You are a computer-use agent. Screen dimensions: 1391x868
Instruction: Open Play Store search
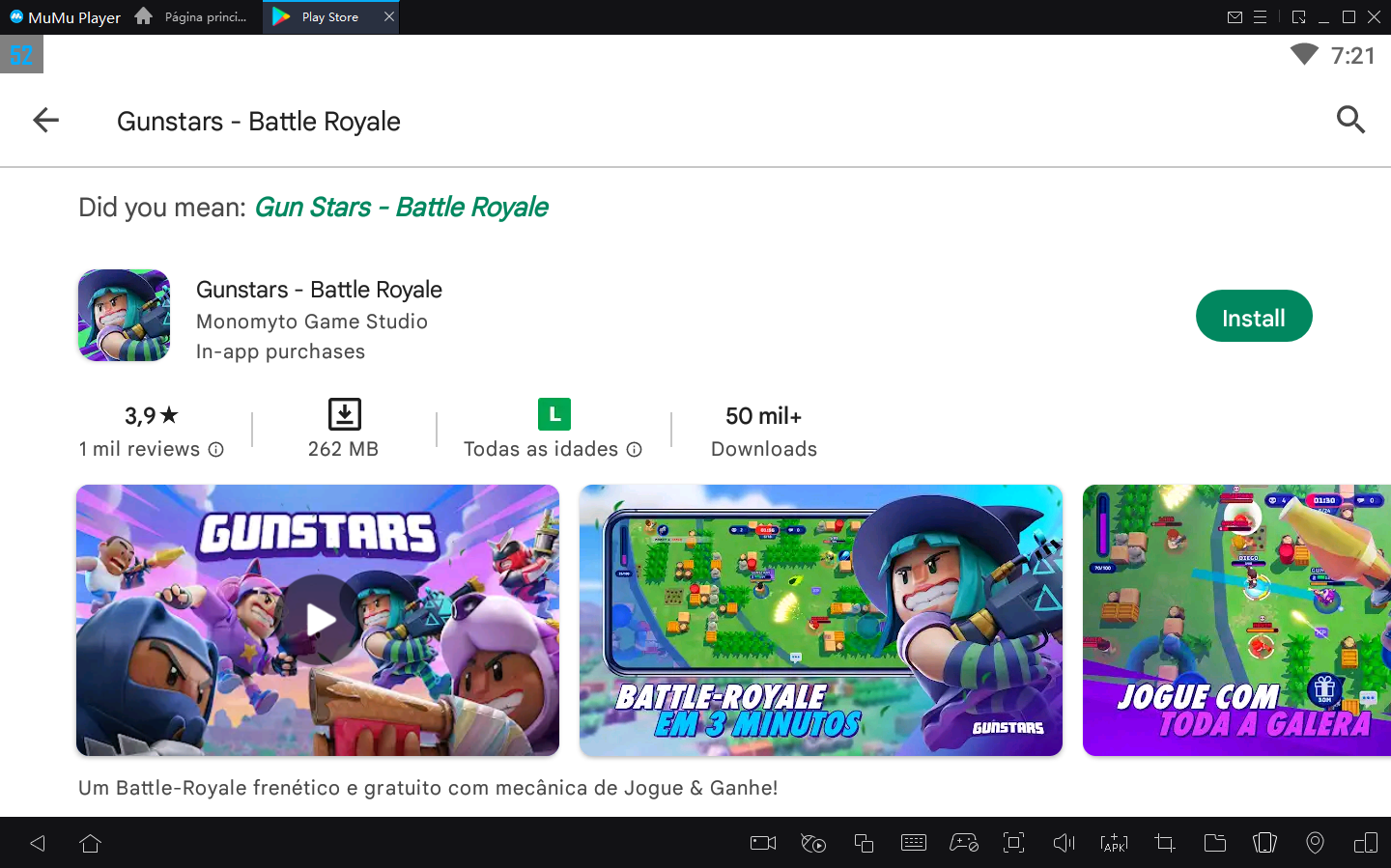[1350, 120]
